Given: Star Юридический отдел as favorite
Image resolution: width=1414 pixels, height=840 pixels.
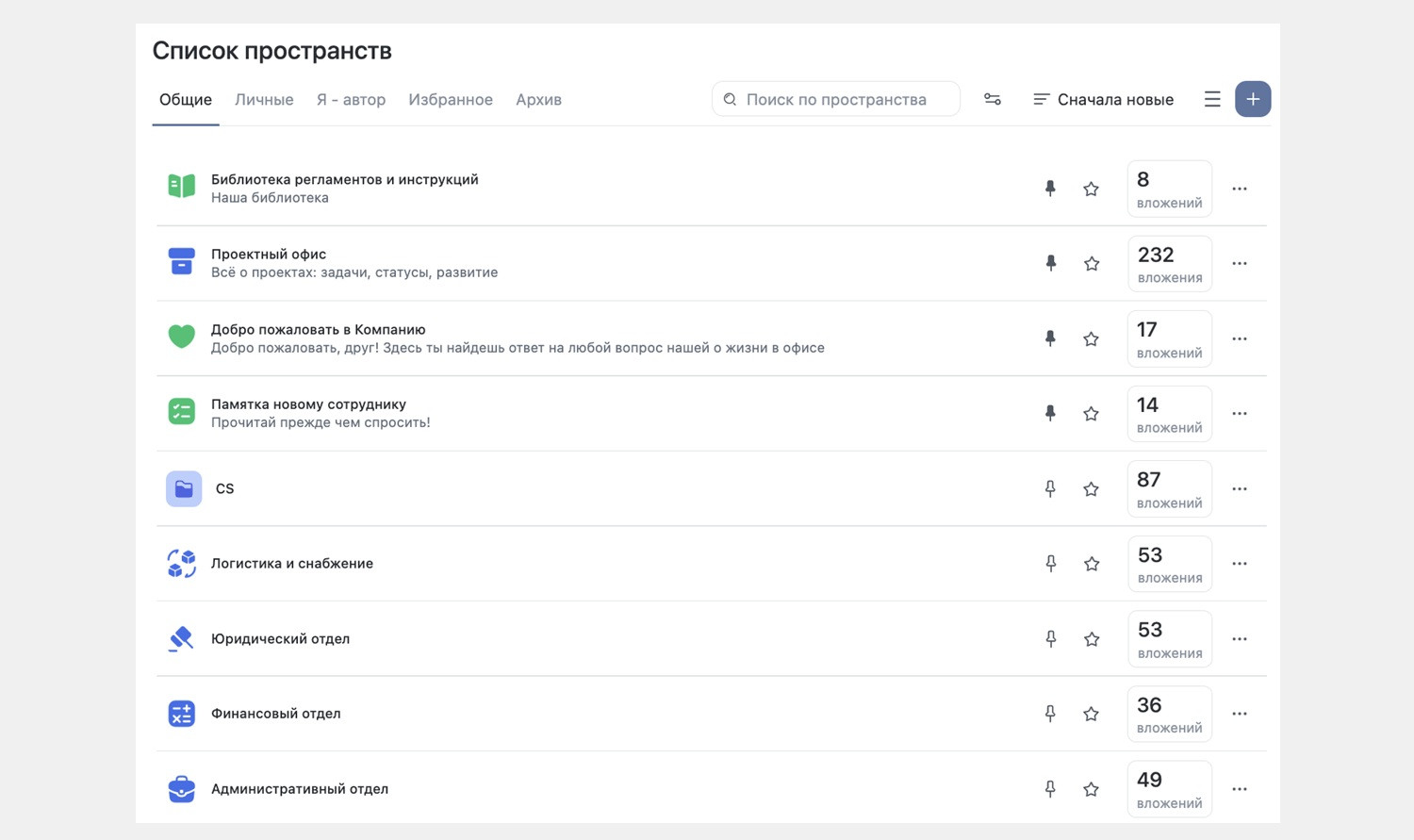Looking at the screenshot, I should pos(1092,638).
